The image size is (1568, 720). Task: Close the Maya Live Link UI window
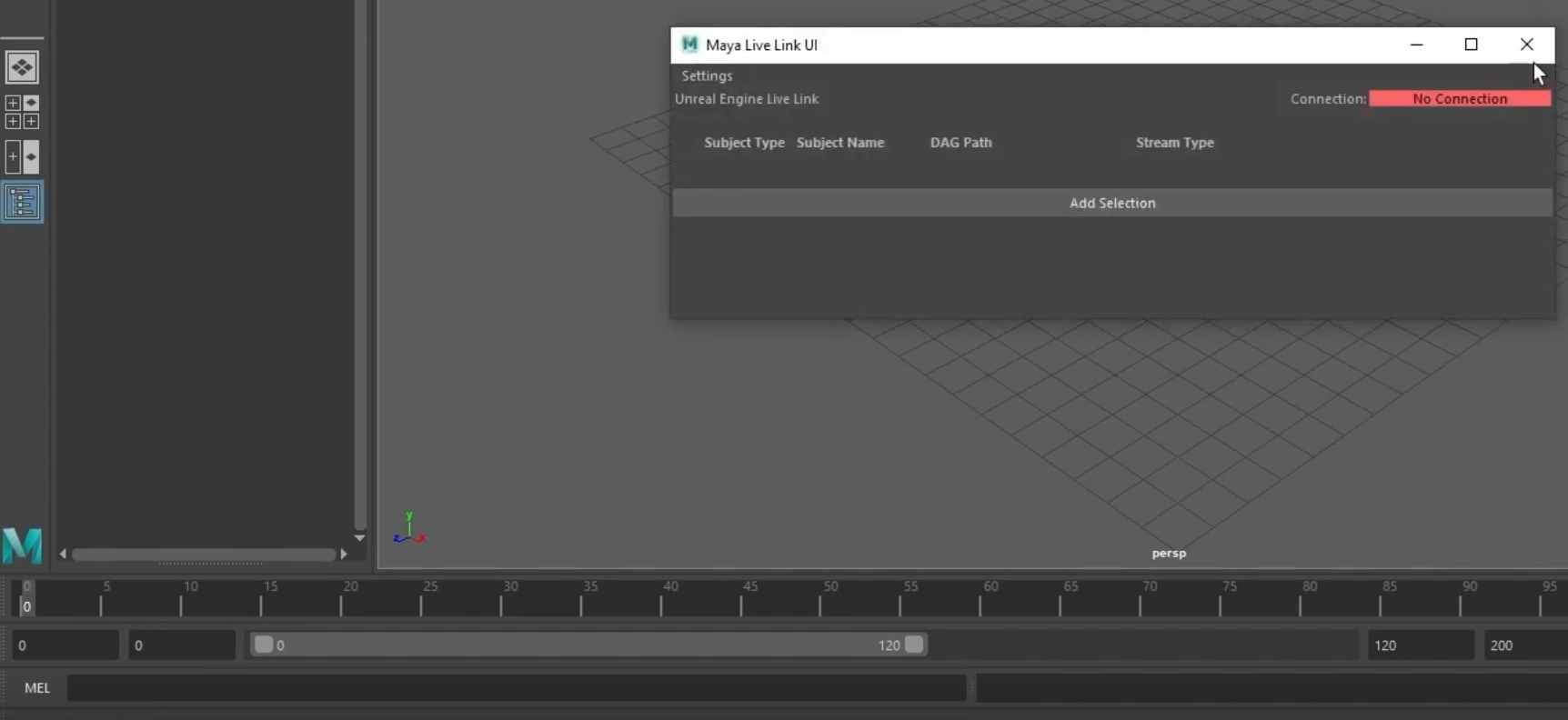tap(1526, 45)
